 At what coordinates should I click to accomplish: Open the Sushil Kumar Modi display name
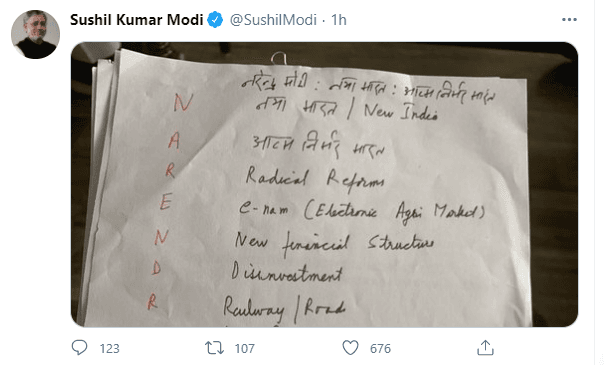[136, 20]
